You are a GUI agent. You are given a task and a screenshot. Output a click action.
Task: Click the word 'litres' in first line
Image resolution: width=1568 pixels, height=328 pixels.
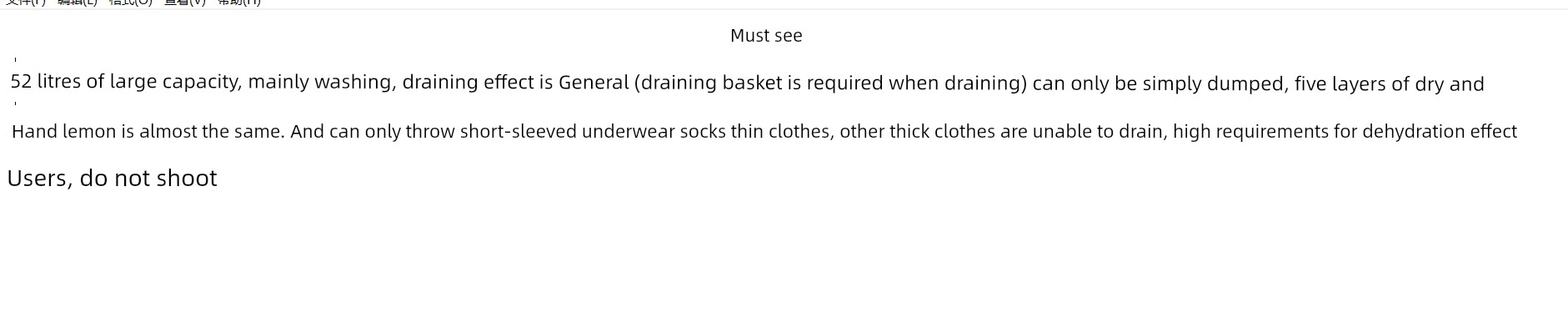tap(59, 82)
